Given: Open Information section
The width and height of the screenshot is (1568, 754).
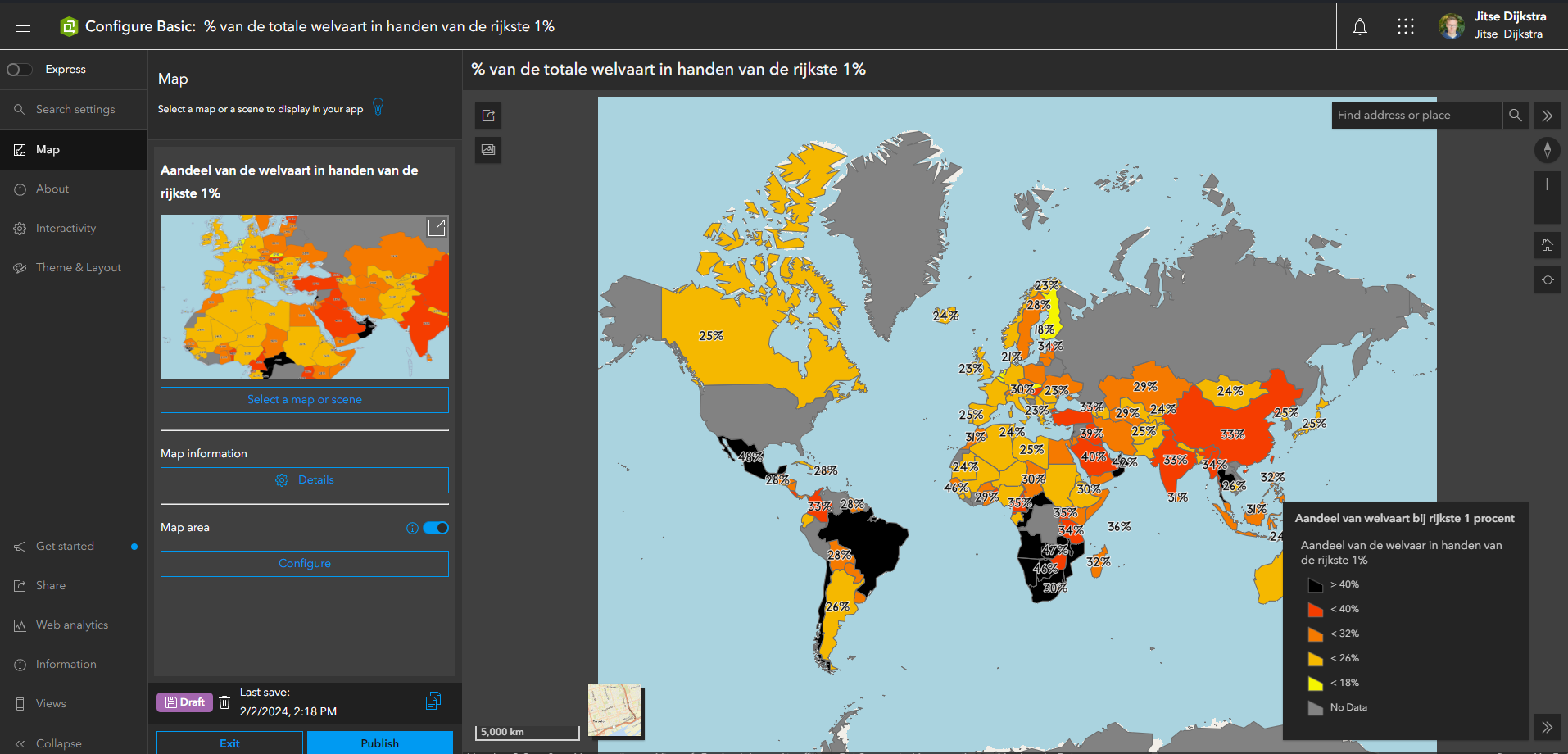Looking at the screenshot, I should (74, 664).
